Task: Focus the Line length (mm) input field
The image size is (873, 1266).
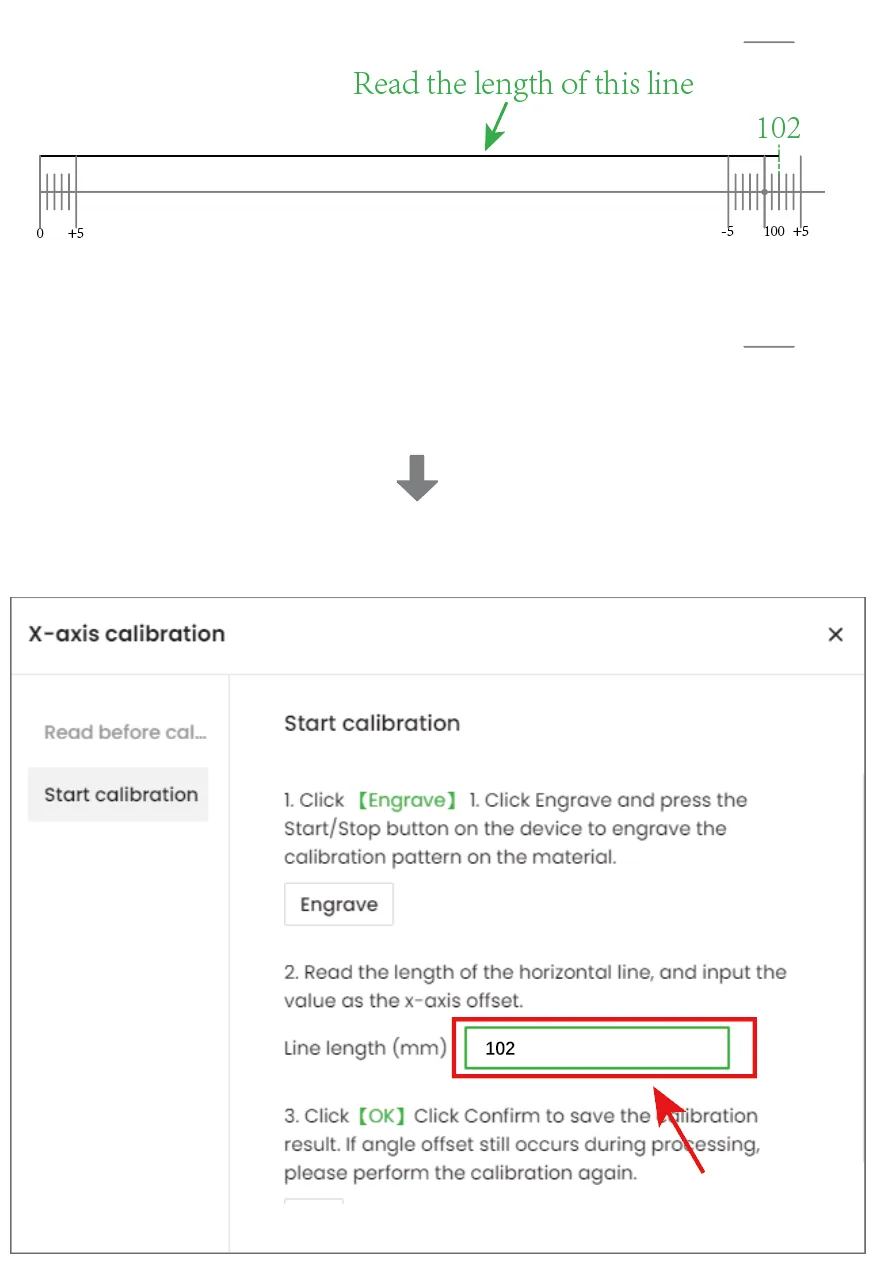Action: pos(597,1048)
